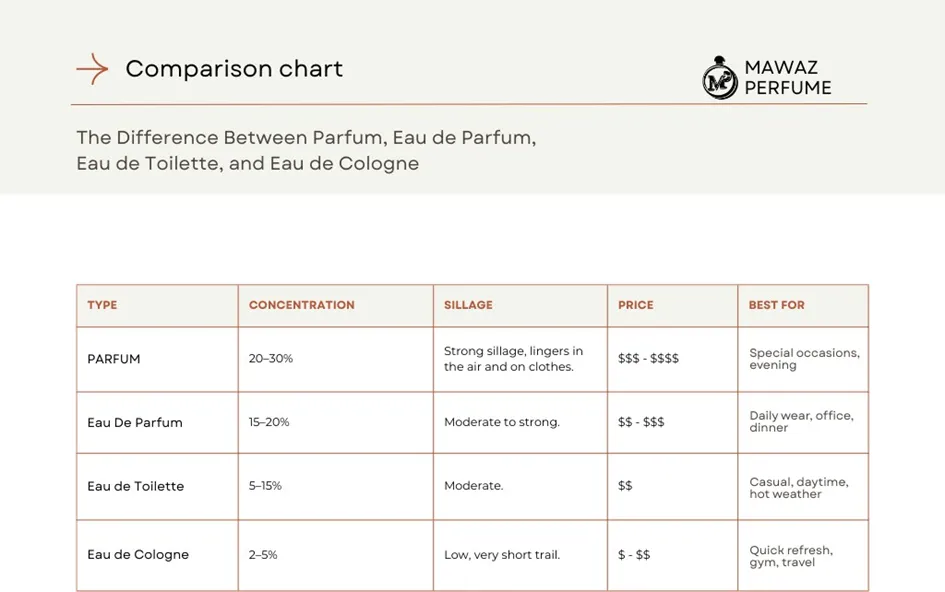Click the subtitle about Parfum differences

coord(306,150)
